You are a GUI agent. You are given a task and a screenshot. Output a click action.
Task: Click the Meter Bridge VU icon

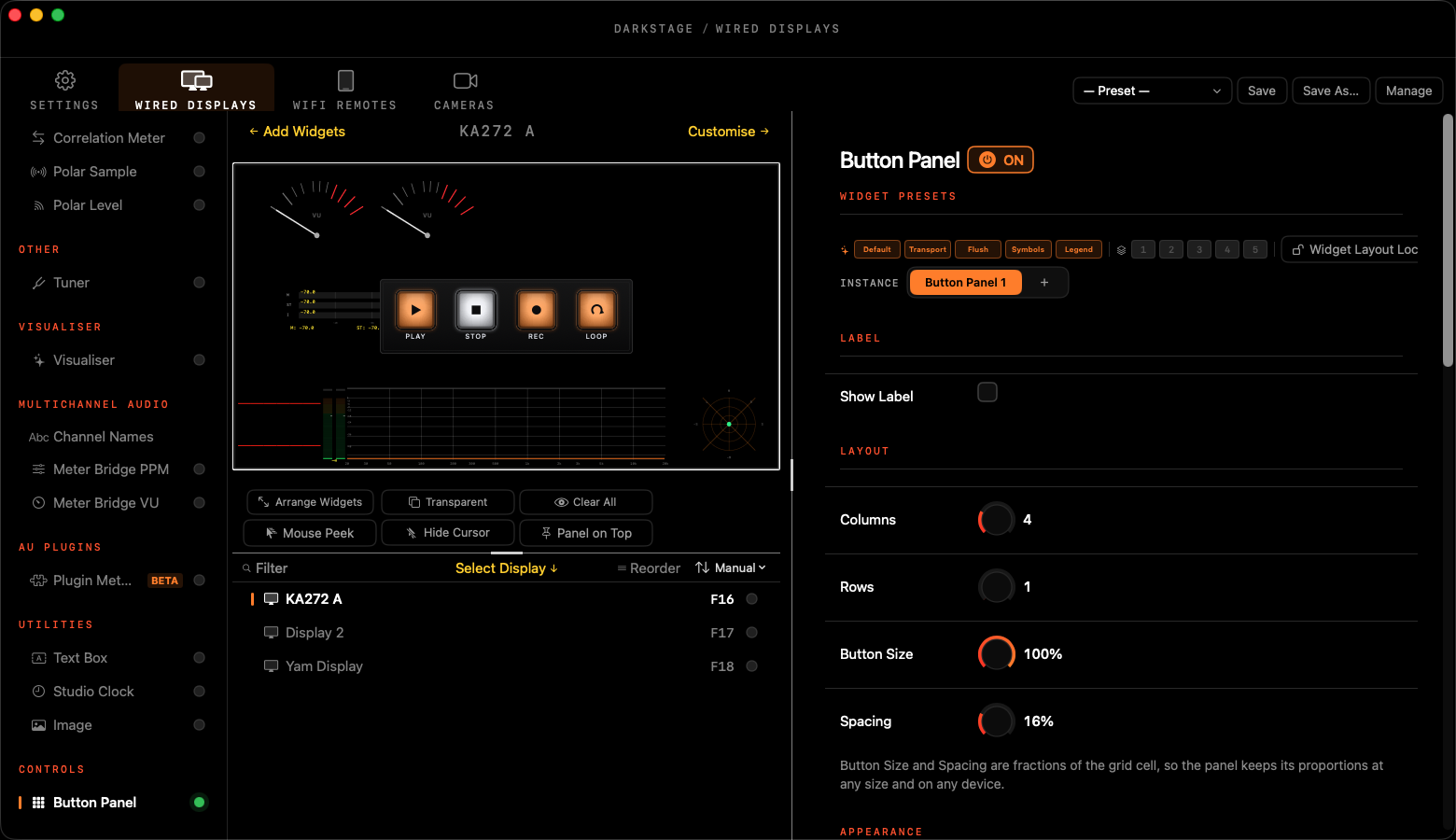click(x=38, y=503)
